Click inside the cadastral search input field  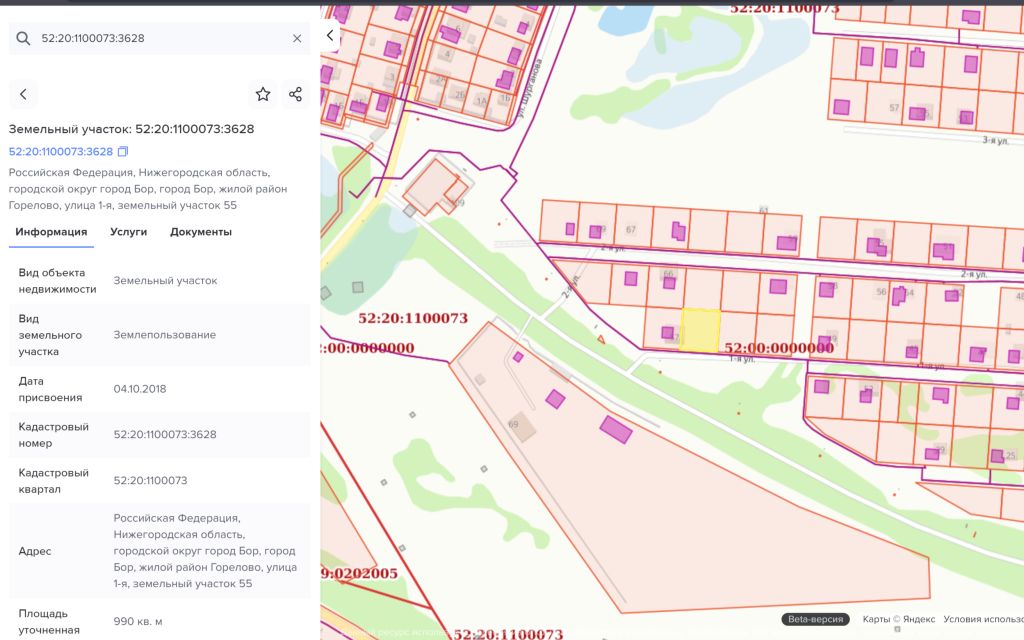tap(160, 38)
